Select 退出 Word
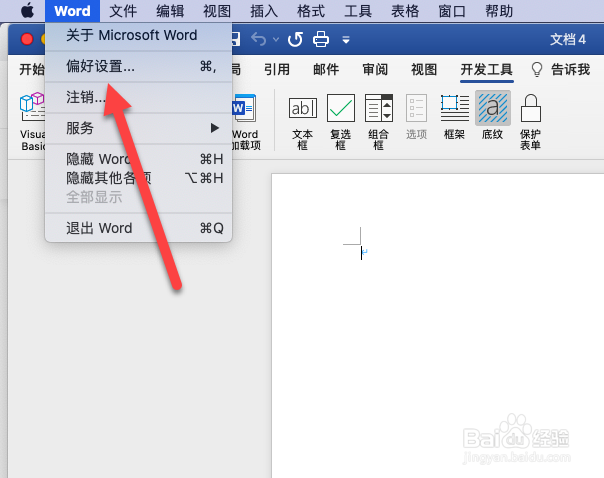This screenshot has height=478, width=604. click(x=139, y=228)
